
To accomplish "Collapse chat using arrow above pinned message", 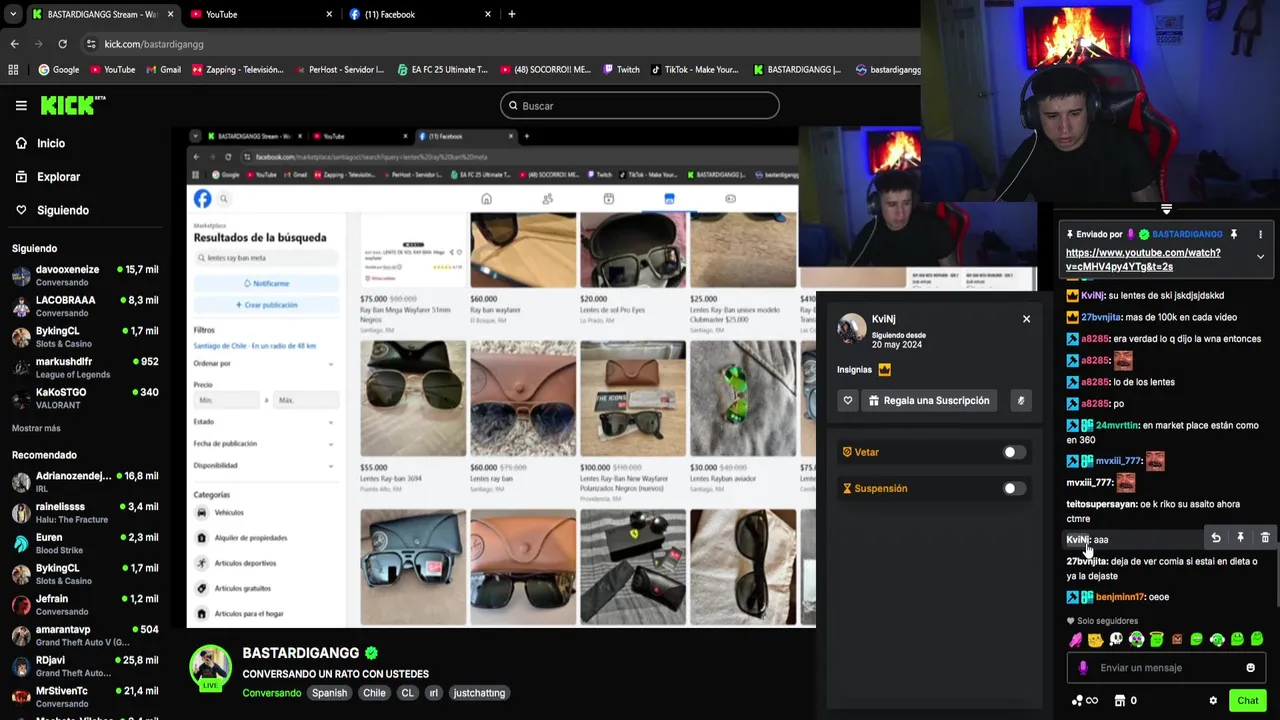I will click(1166, 209).
